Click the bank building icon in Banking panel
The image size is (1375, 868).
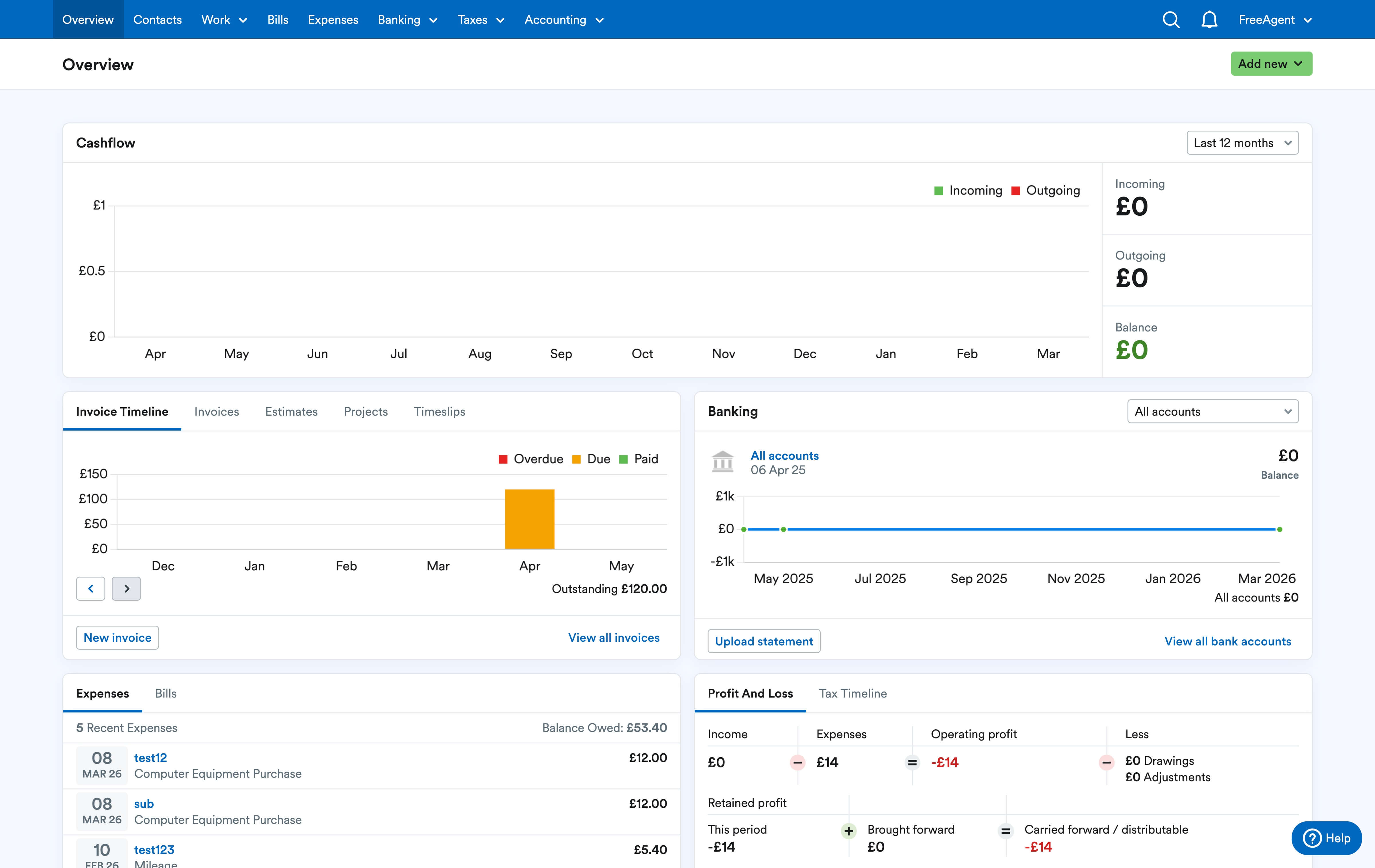pos(723,462)
